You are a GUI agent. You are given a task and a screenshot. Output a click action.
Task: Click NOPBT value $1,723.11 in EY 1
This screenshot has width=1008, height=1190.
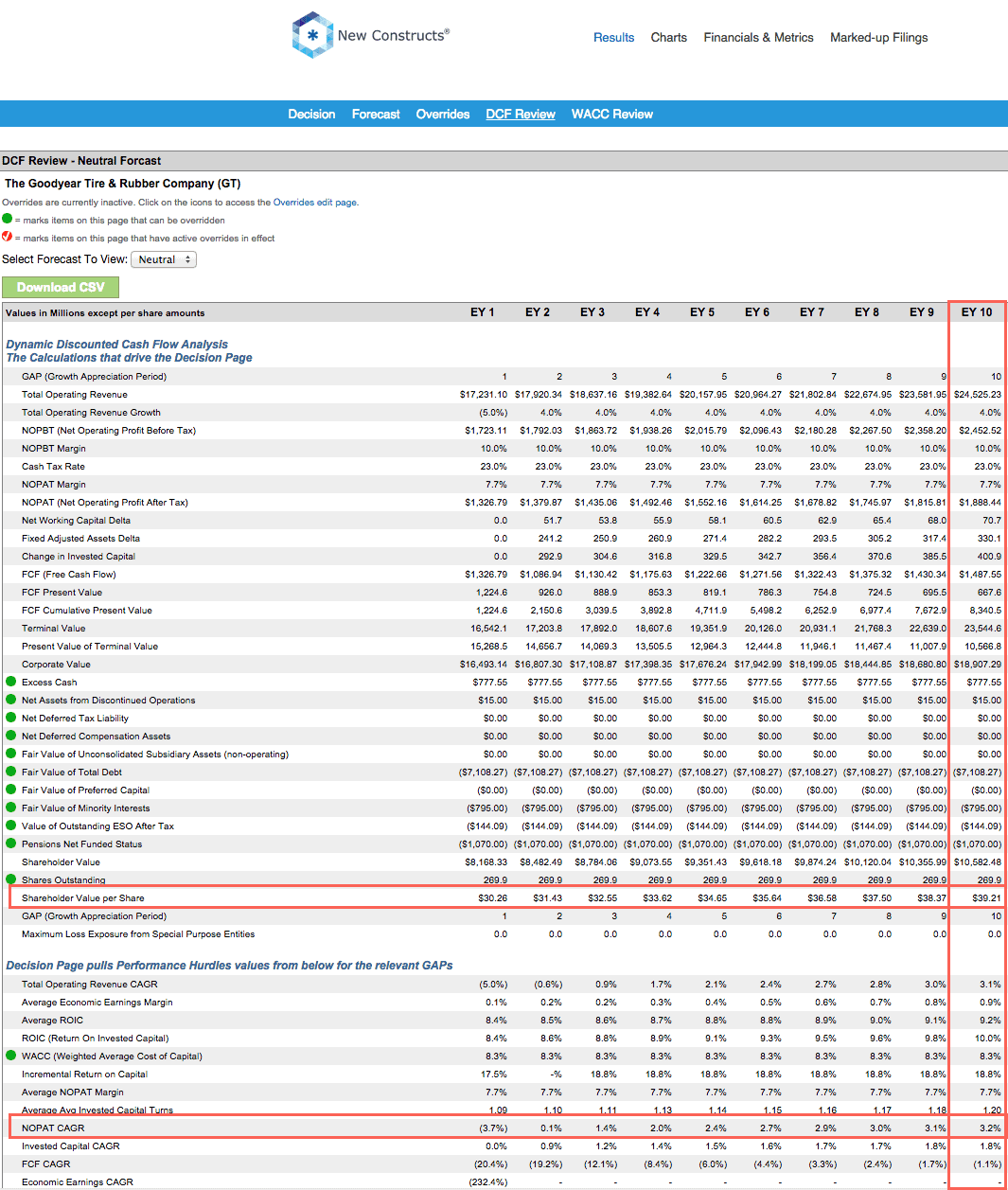click(486, 431)
